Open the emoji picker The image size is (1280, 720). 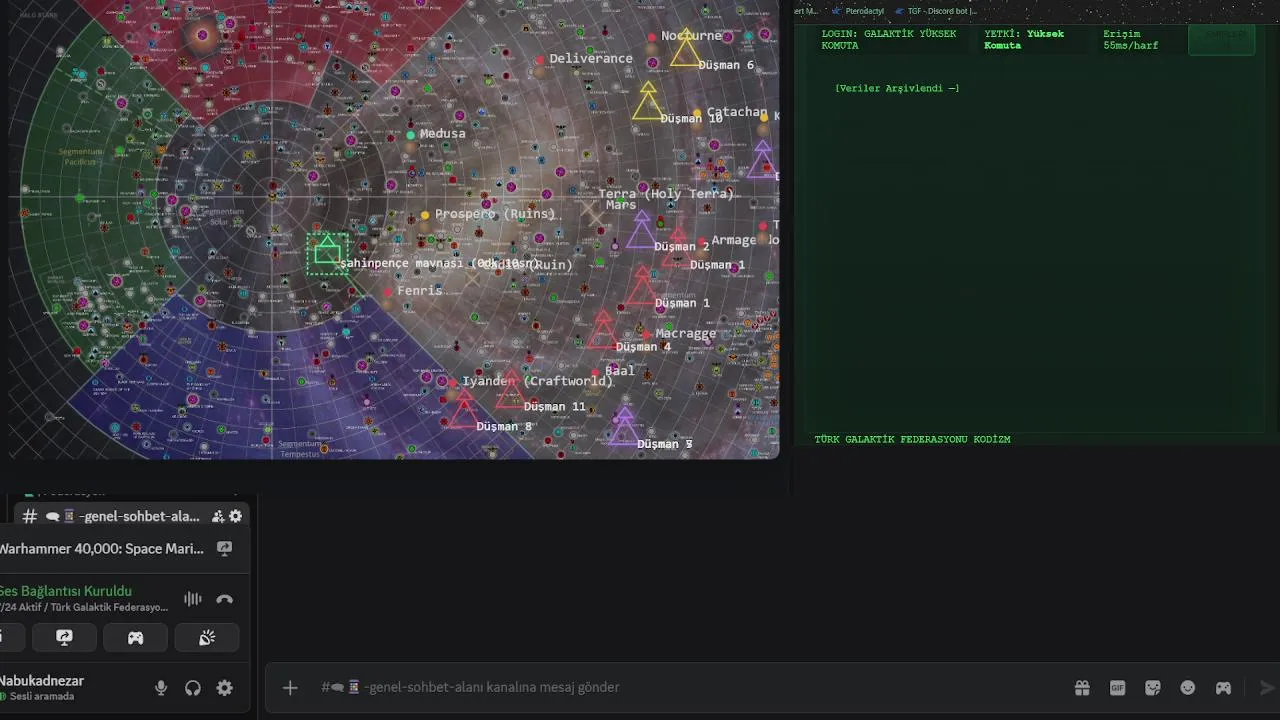(1188, 687)
